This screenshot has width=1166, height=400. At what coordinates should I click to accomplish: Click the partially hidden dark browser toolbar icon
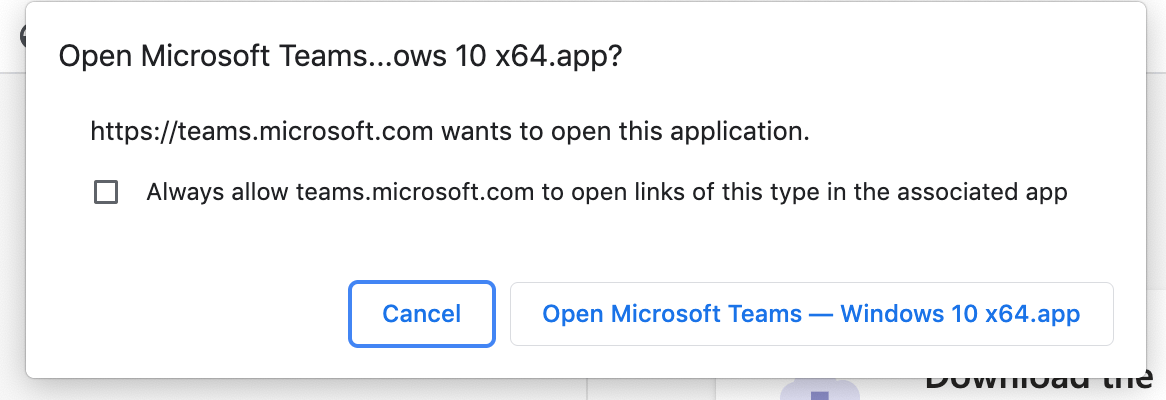tap(23, 36)
